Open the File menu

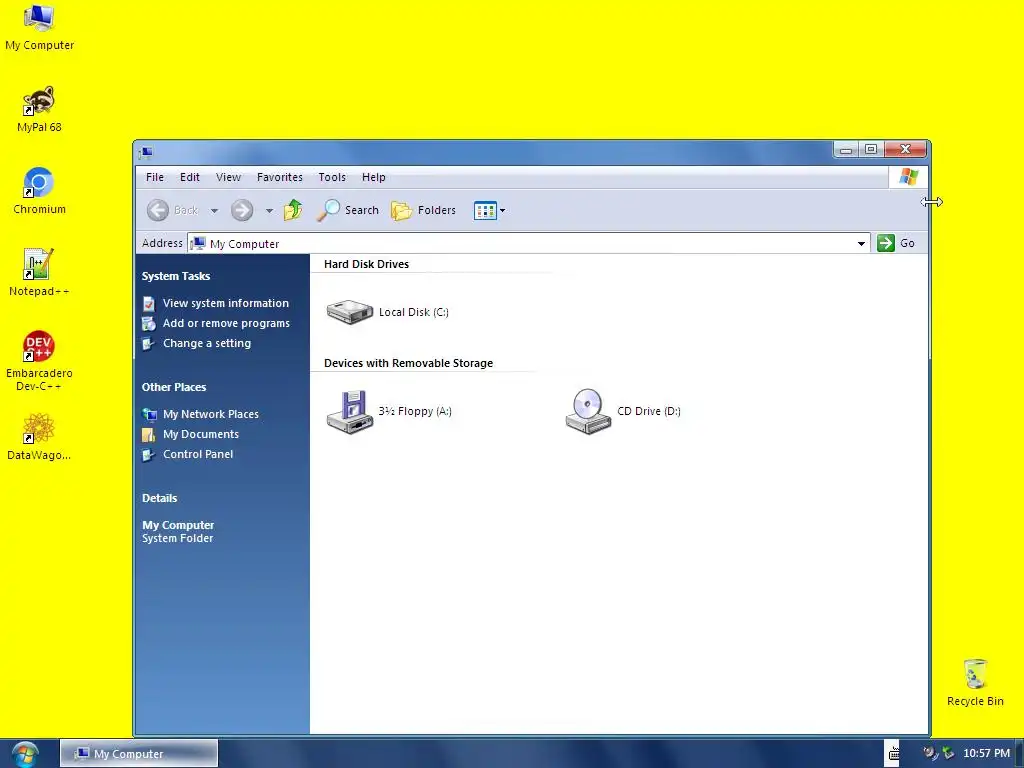click(155, 177)
